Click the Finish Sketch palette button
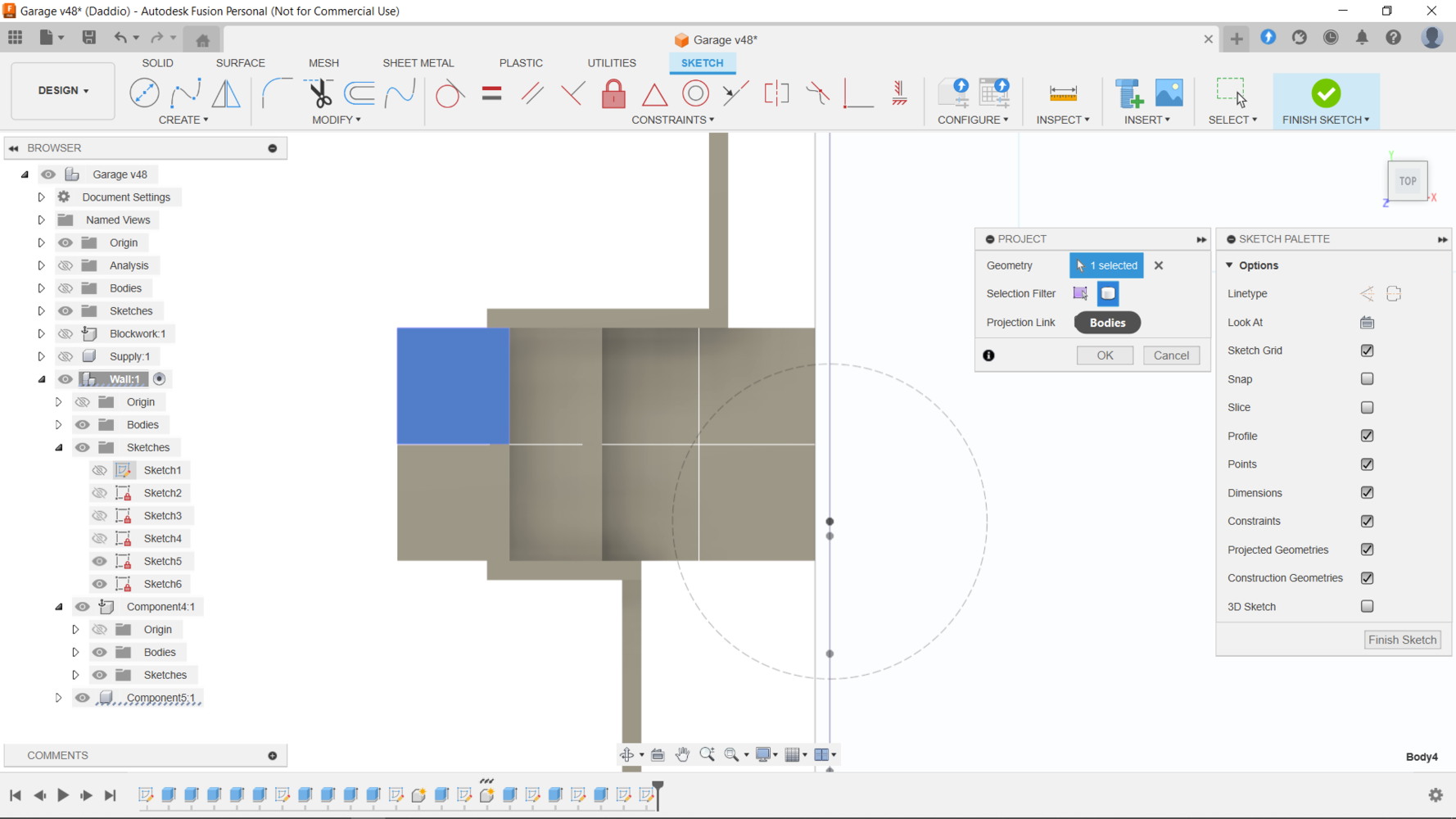Screen dimensions: 1456x819 pyautogui.click(x=1402, y=640)
